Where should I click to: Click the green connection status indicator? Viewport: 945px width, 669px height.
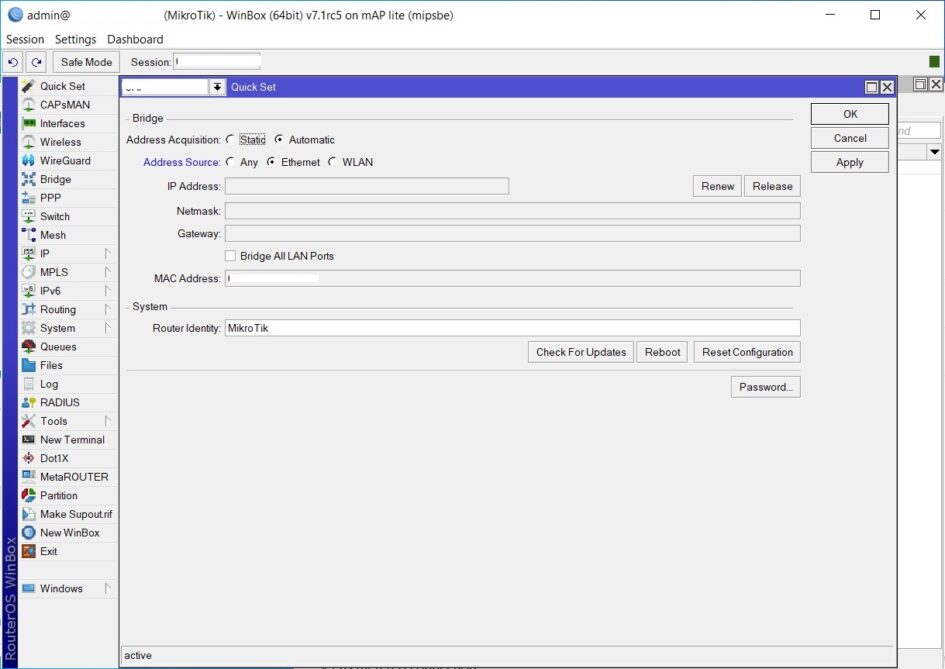click(932, 61)
